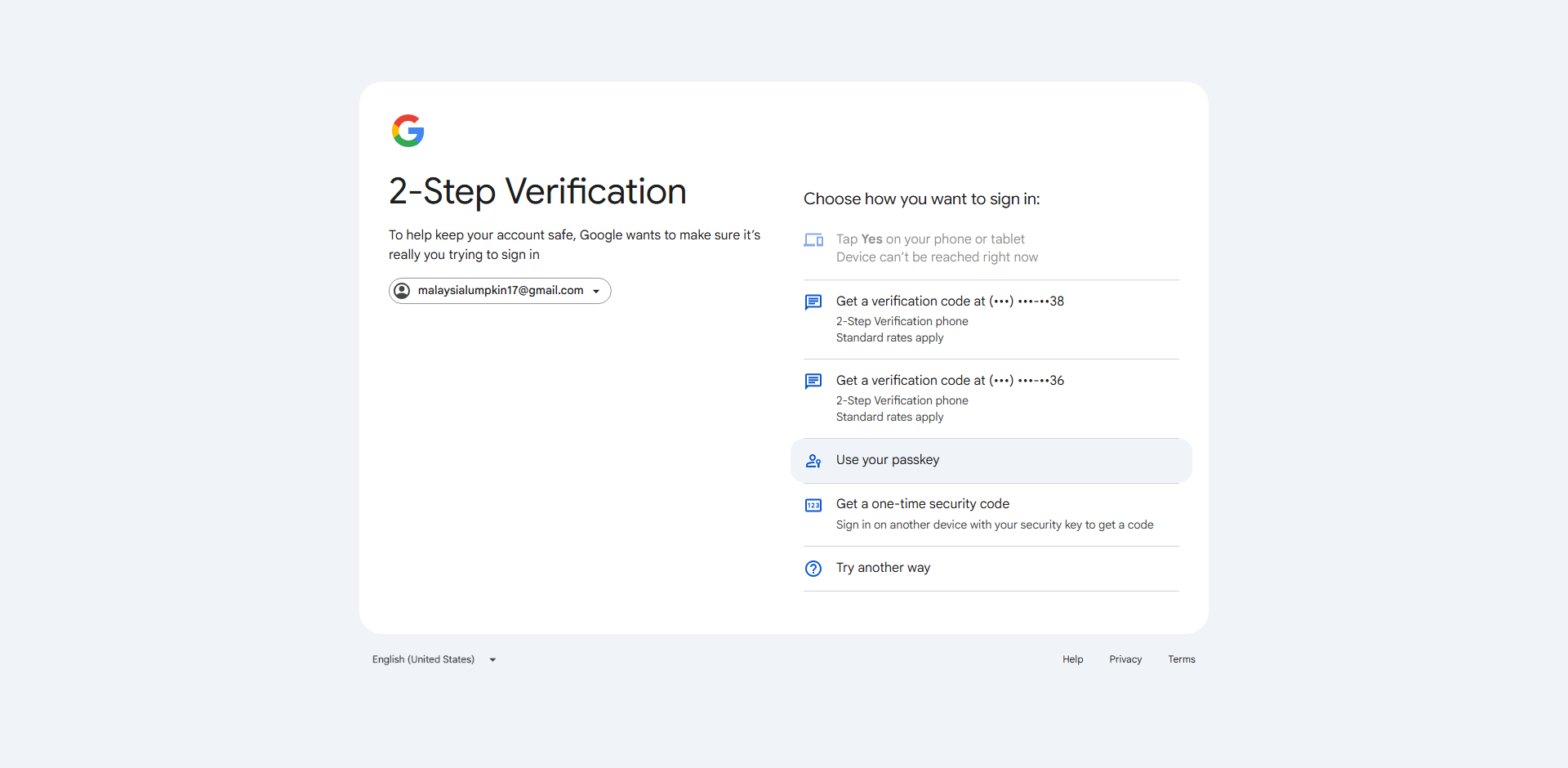The height and width of the screenshot is (768, 1568).
Task: Choose Try another way
Action: click(991, 569)
